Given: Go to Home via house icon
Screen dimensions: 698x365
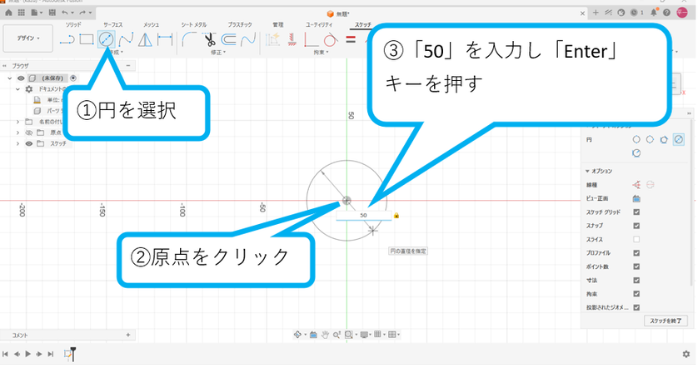Looking at the screenshot, I should point(8,12).
